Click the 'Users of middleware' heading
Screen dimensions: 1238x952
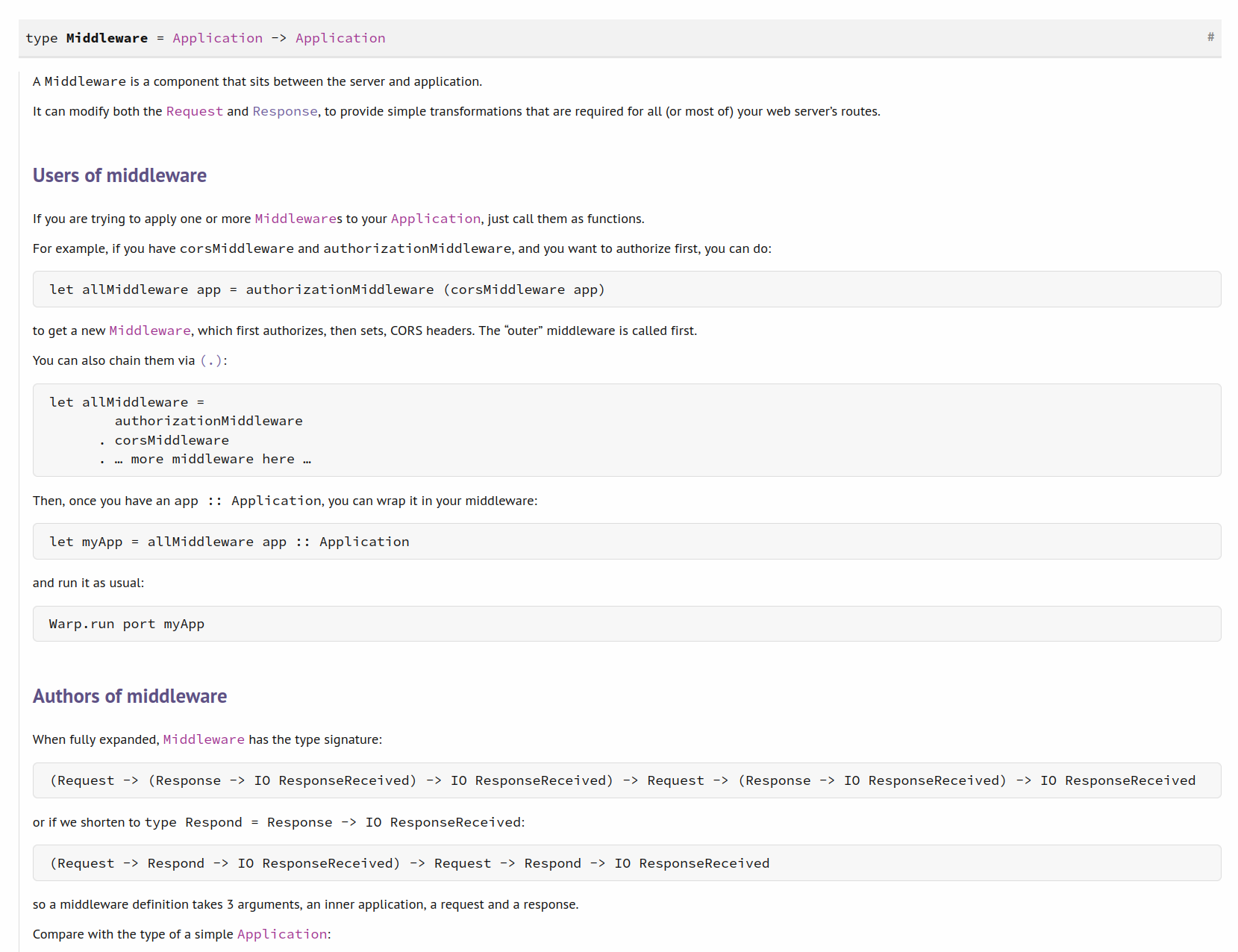tap(119, 175)
